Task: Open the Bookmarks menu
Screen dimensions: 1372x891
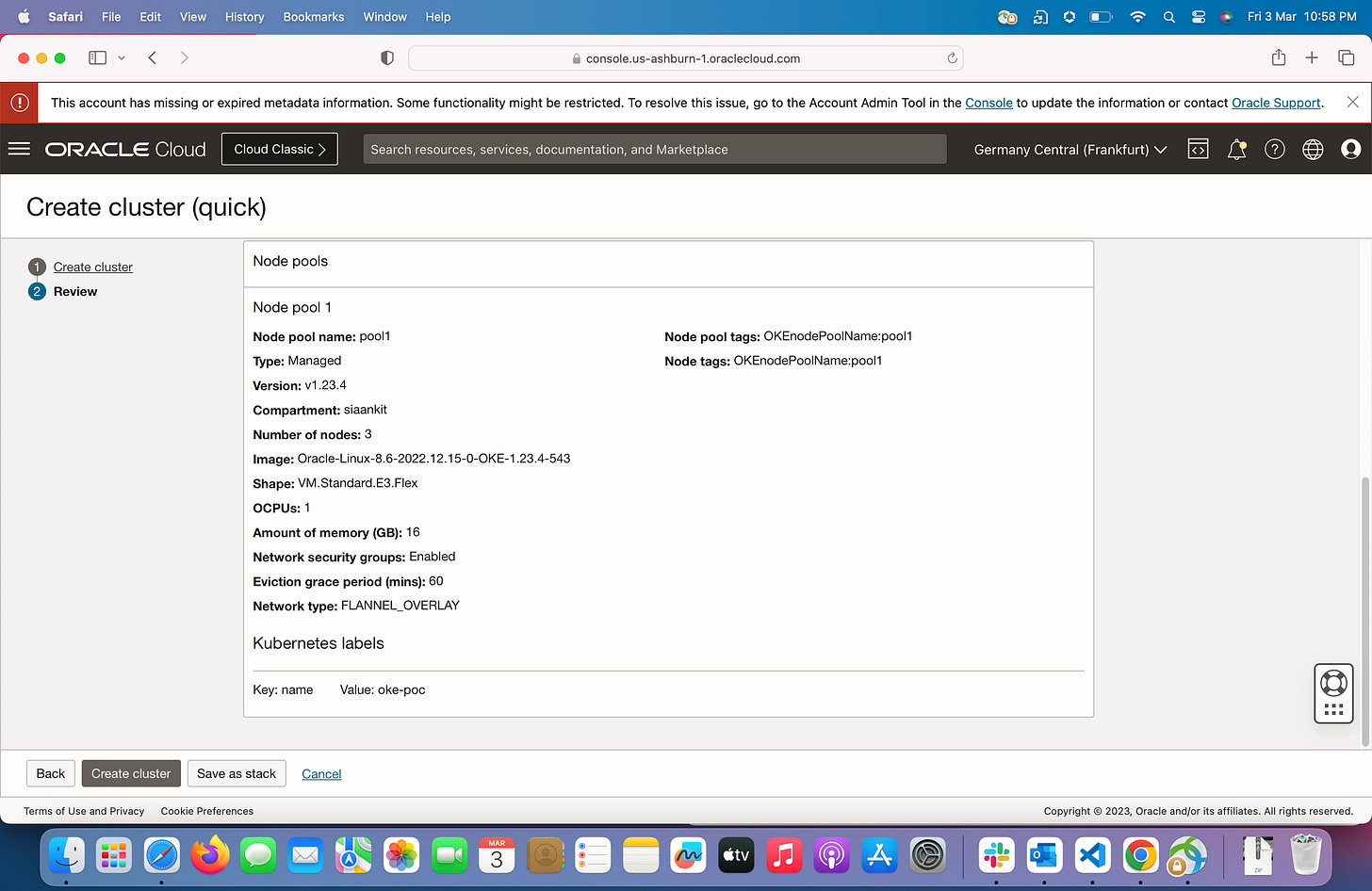Action: coord(314,17)
